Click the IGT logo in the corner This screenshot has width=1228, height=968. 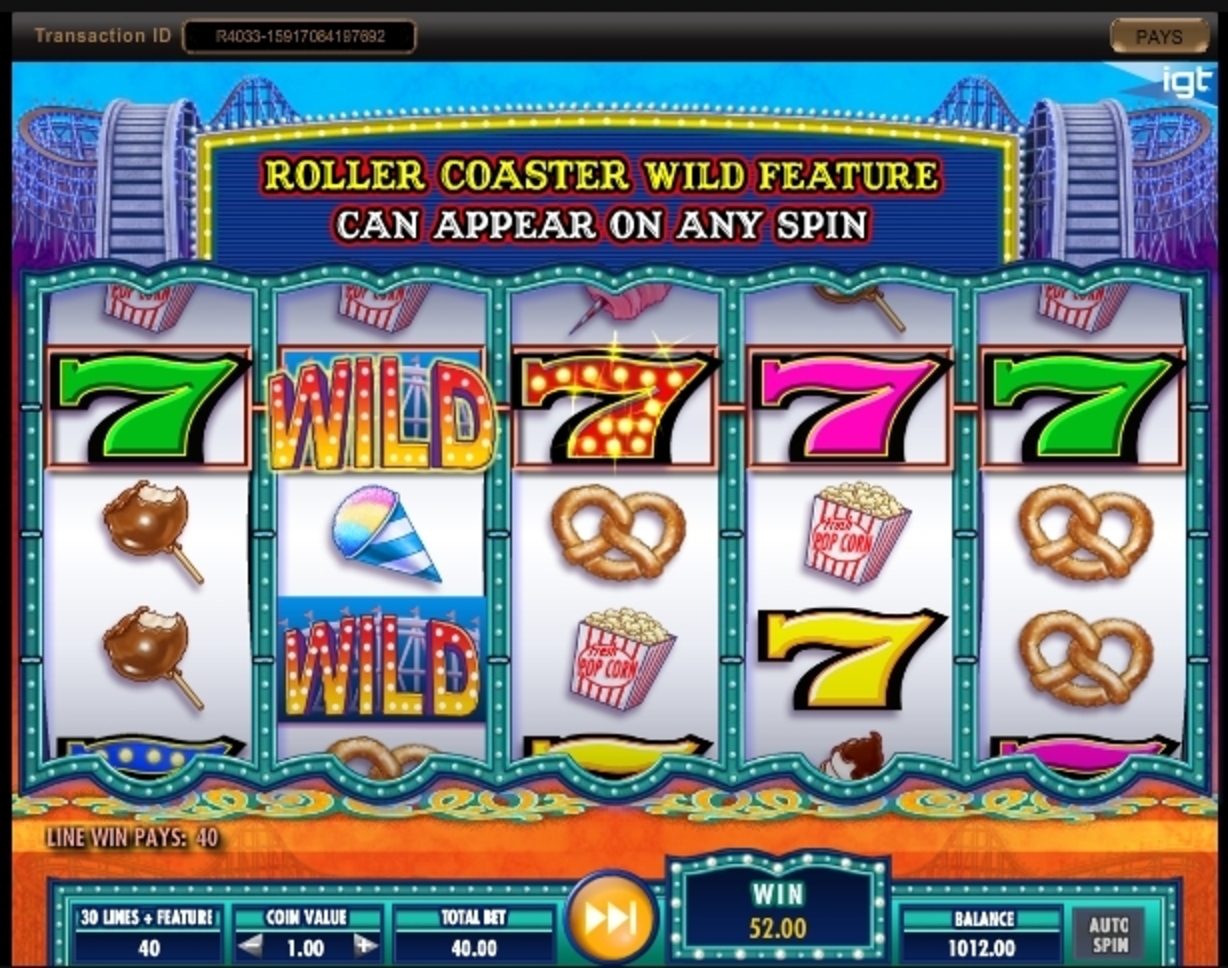click(1187, 83)
